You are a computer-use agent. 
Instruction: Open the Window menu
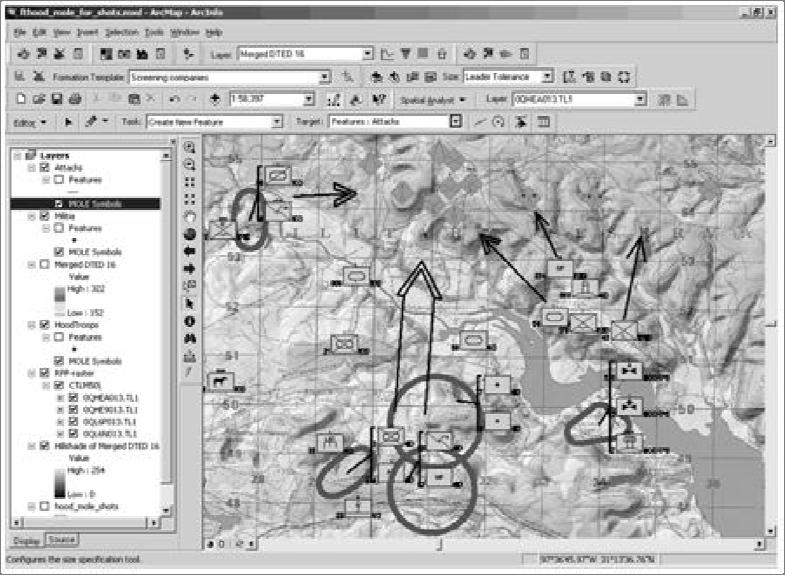point(185,33)
